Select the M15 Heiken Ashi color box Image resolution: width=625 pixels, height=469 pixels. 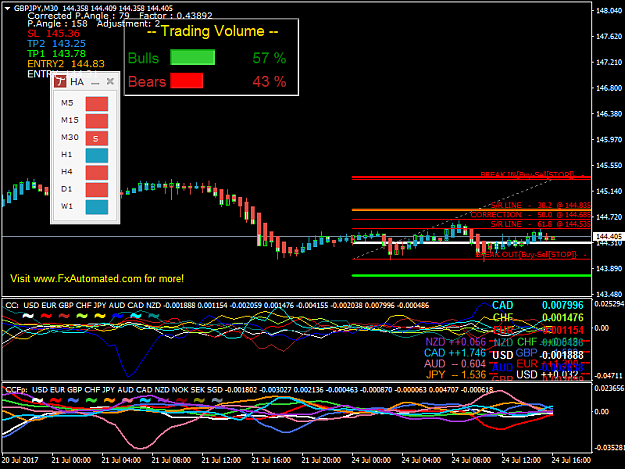97,121
